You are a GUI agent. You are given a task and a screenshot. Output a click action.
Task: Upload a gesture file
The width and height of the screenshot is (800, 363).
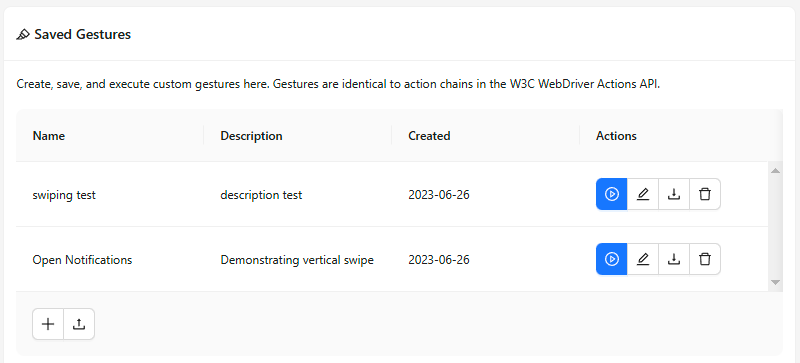[79, 324]
